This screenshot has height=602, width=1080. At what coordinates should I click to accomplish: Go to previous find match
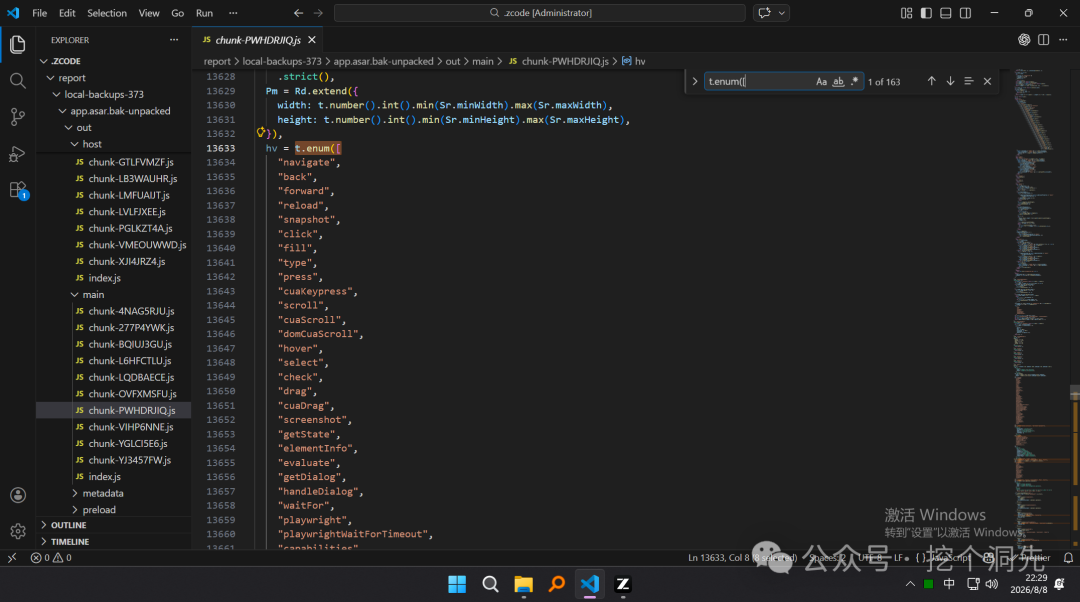point(931,81)
